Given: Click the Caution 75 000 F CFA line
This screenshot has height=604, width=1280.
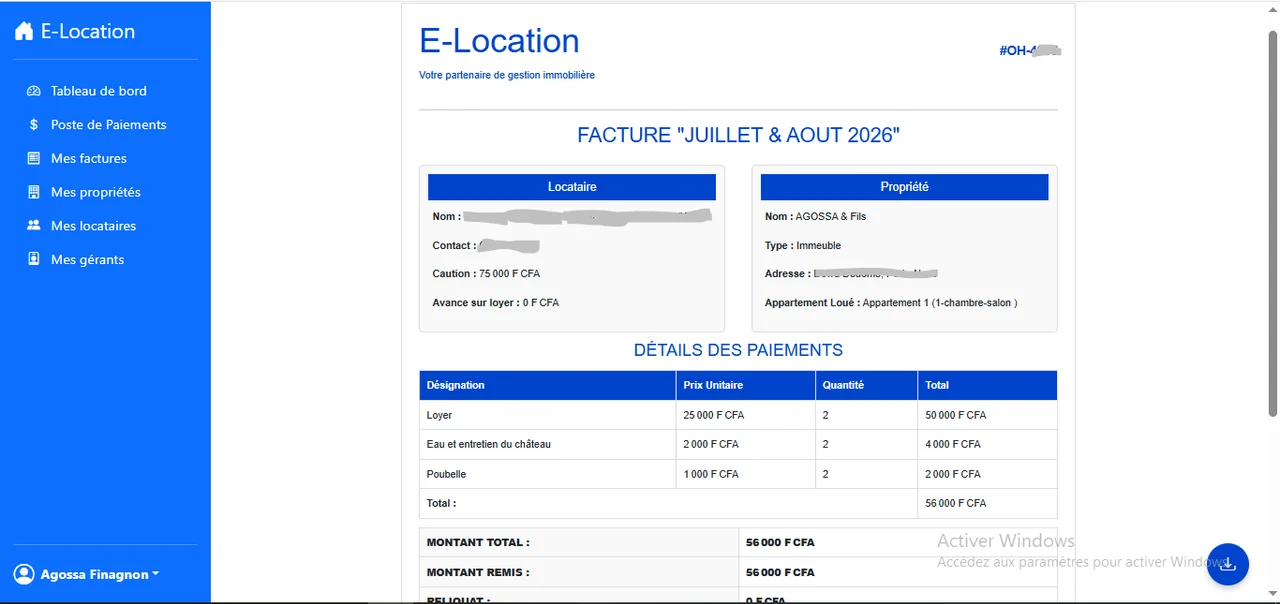Looking at the screenshot, I should point(486,274).
